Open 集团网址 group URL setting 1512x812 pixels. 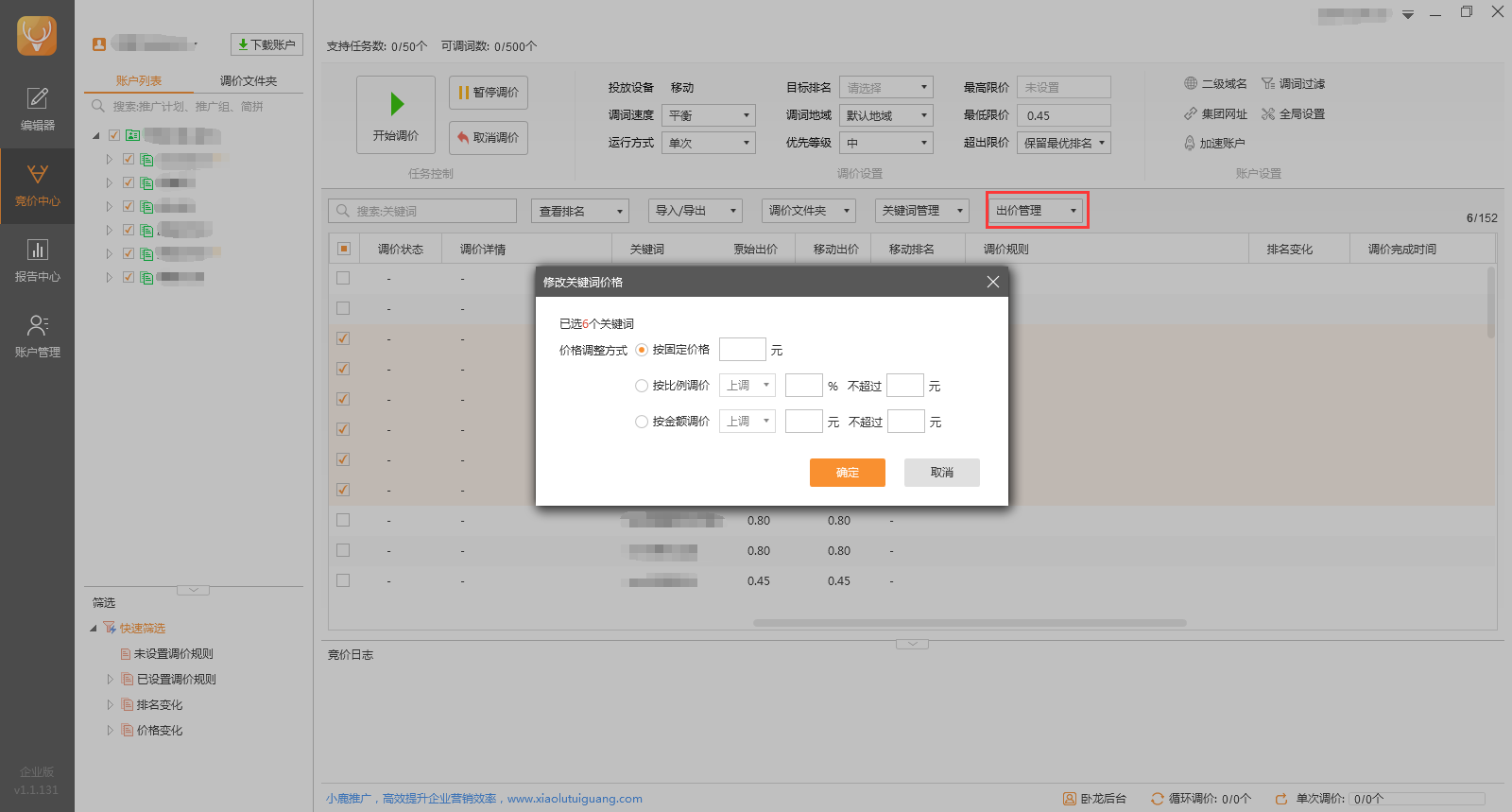[x=1215, y=114]
